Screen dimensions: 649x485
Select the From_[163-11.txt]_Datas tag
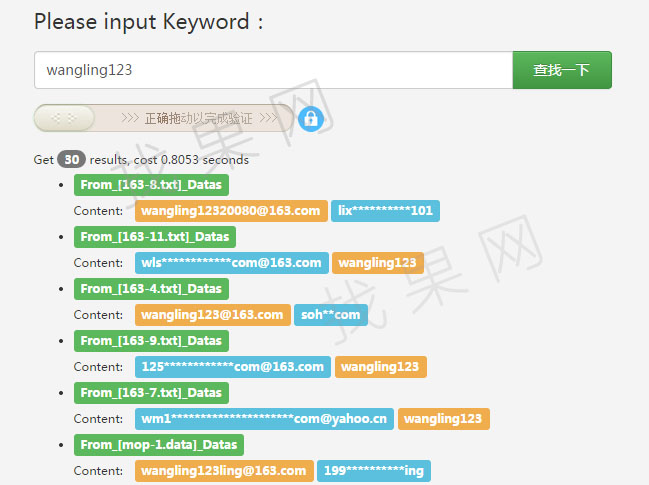(155, 237)
